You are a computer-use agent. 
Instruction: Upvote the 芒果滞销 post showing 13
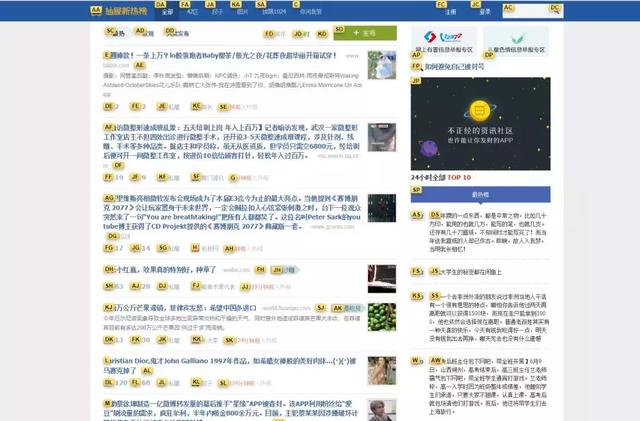113,340
